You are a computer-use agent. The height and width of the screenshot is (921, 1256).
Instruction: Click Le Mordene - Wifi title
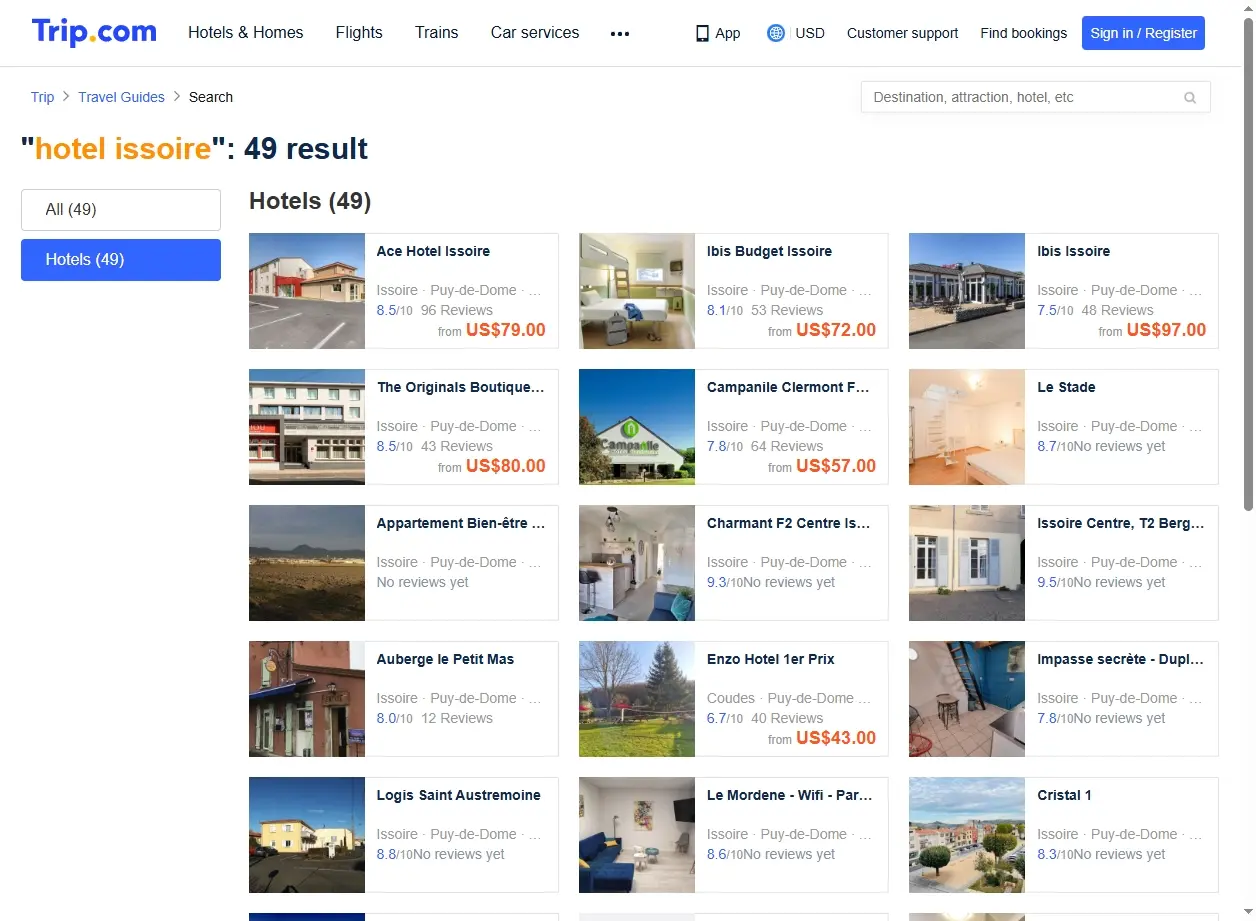pos(790,795)
